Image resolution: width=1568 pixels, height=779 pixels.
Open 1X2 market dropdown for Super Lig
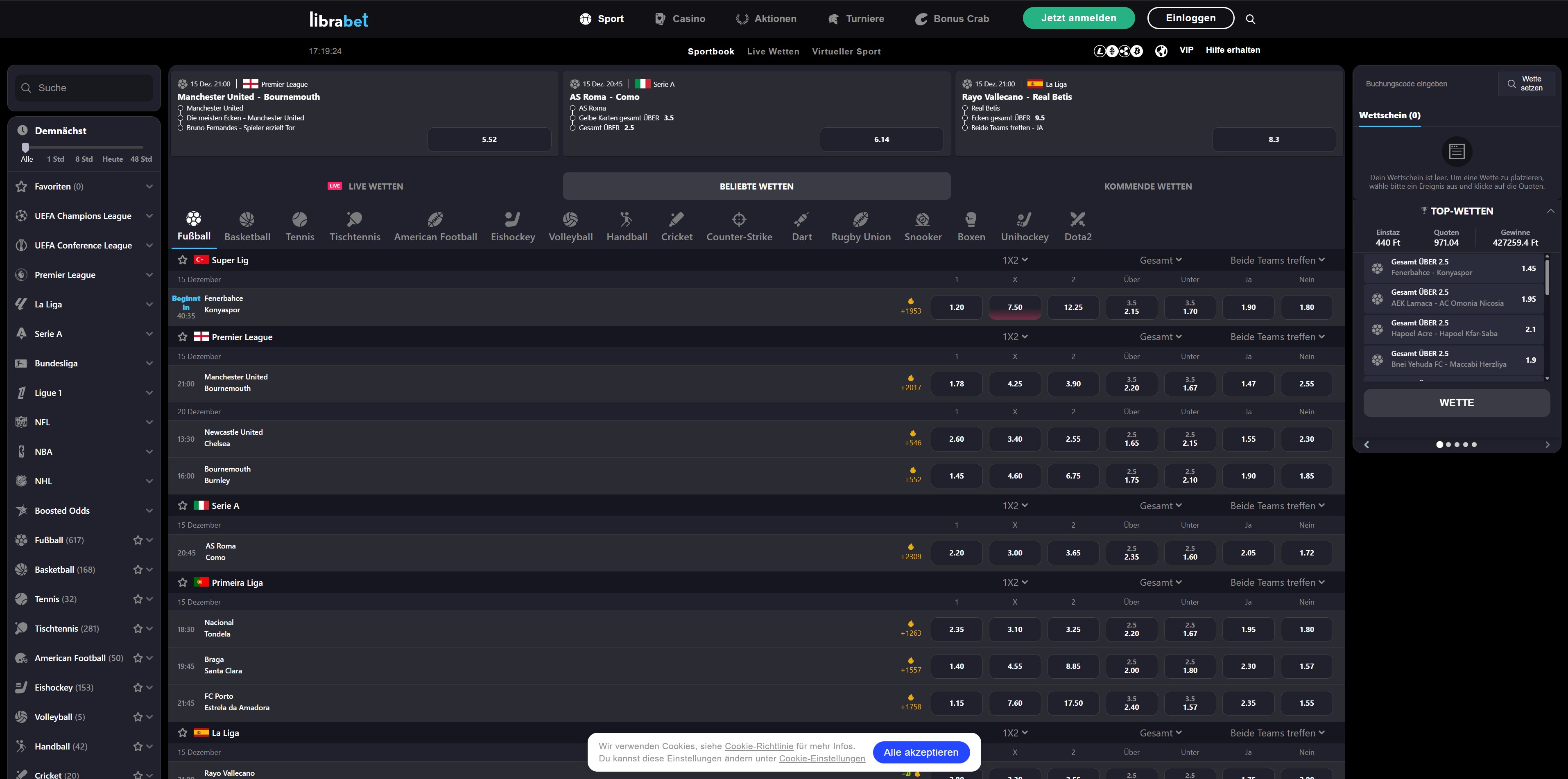(x=1015, y=260)
